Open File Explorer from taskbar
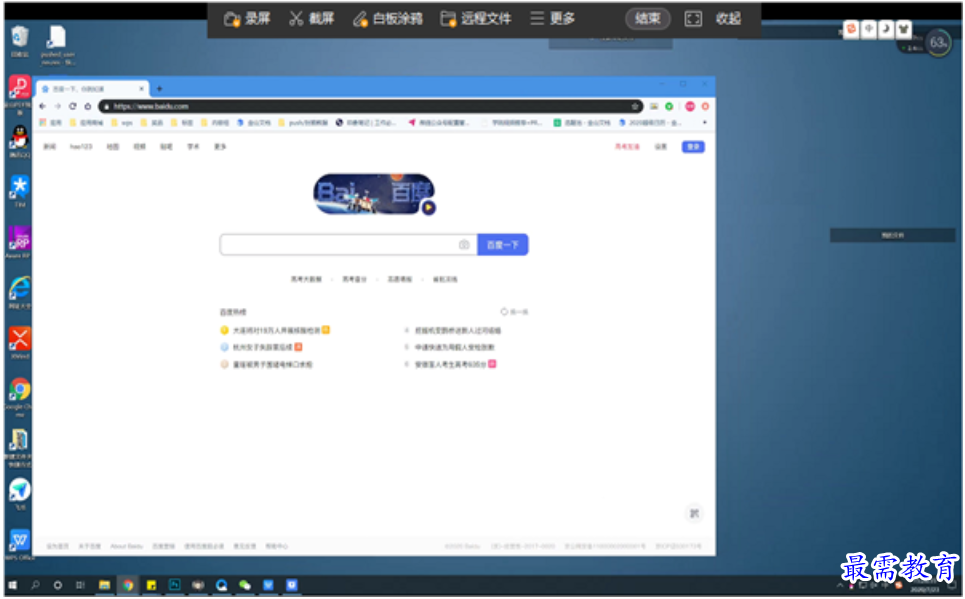This screenshot has height=599, width=965. 104,585
